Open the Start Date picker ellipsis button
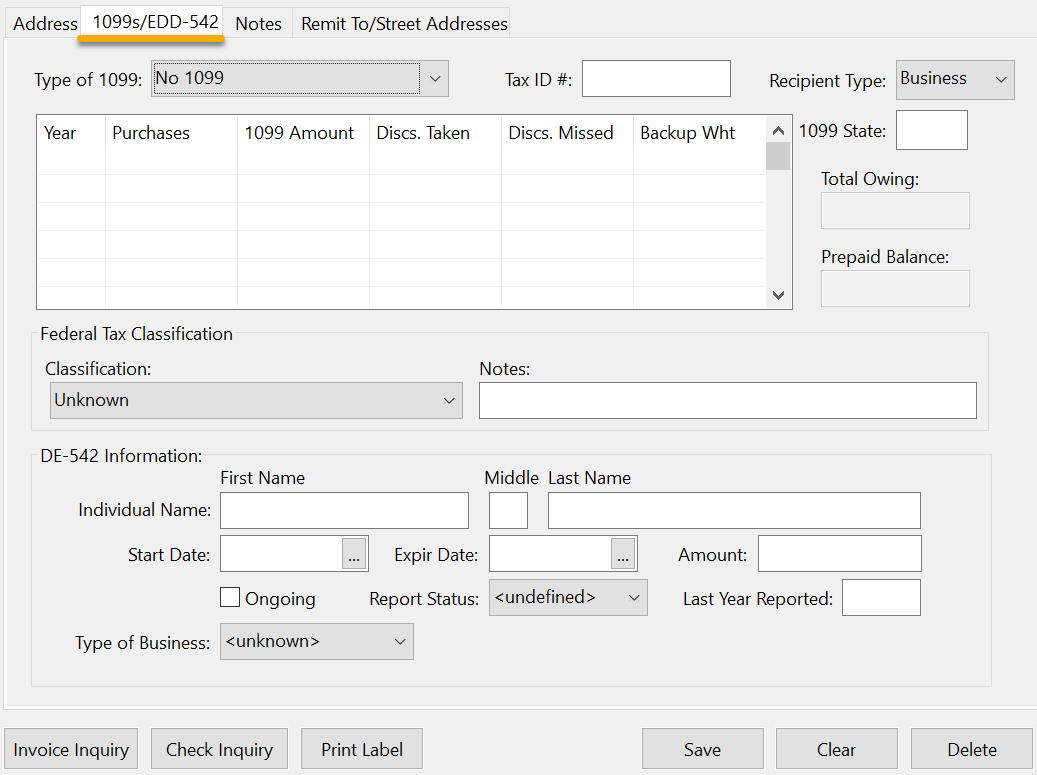Screen dimensions: 1037x775 click(x=354, y=554)
